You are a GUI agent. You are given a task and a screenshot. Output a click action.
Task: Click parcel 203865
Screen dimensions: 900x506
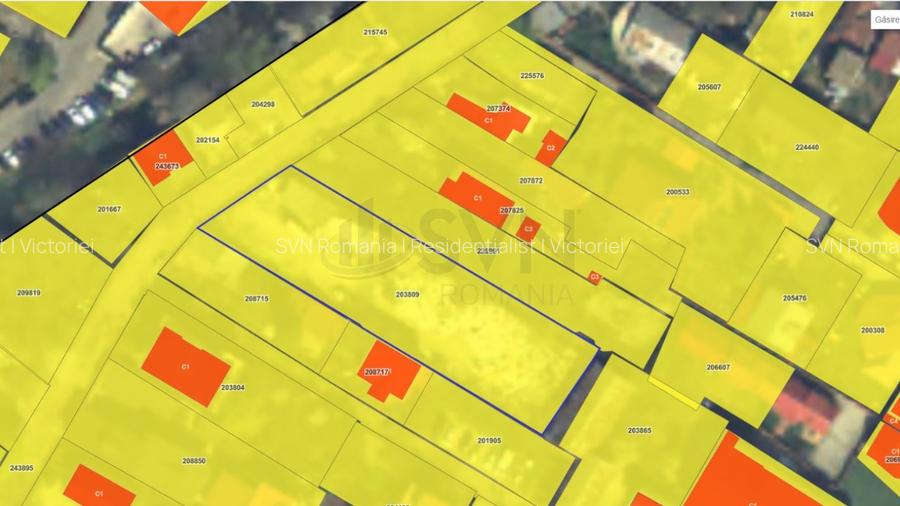click(x=639, y=430)
